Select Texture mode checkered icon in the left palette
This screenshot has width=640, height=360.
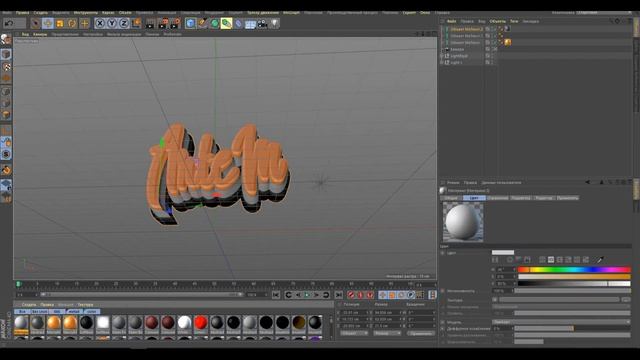6,66
